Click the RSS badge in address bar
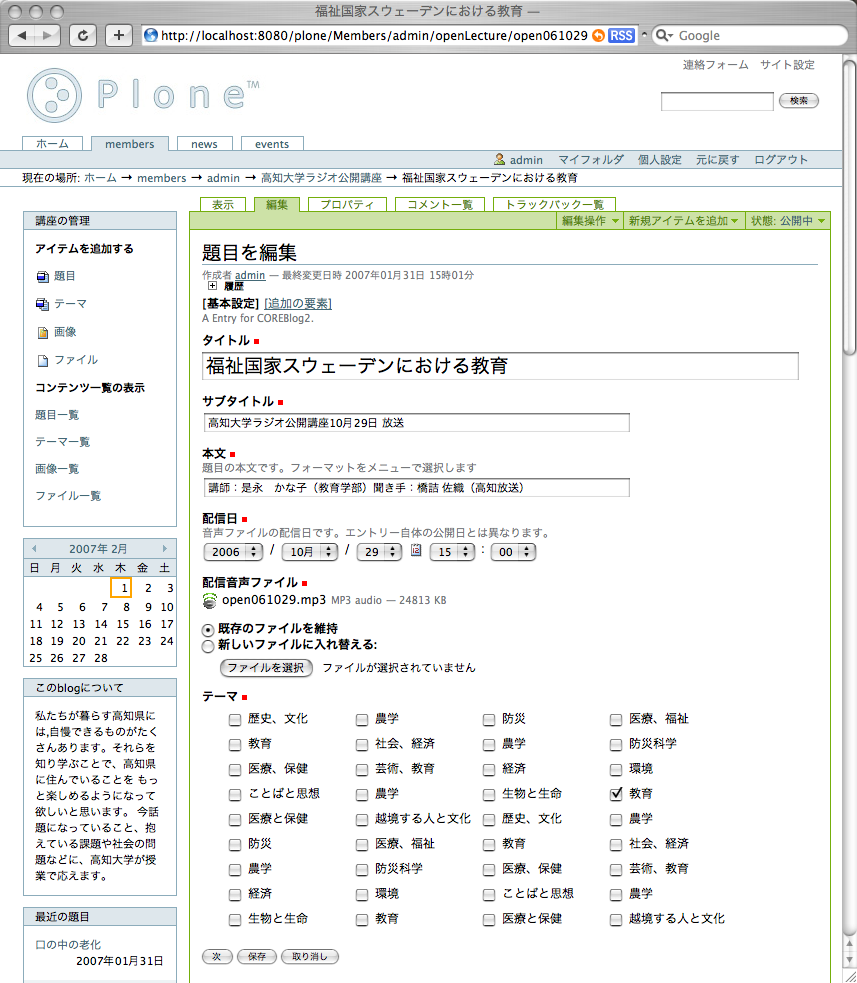857x983 pixels. 621,36
